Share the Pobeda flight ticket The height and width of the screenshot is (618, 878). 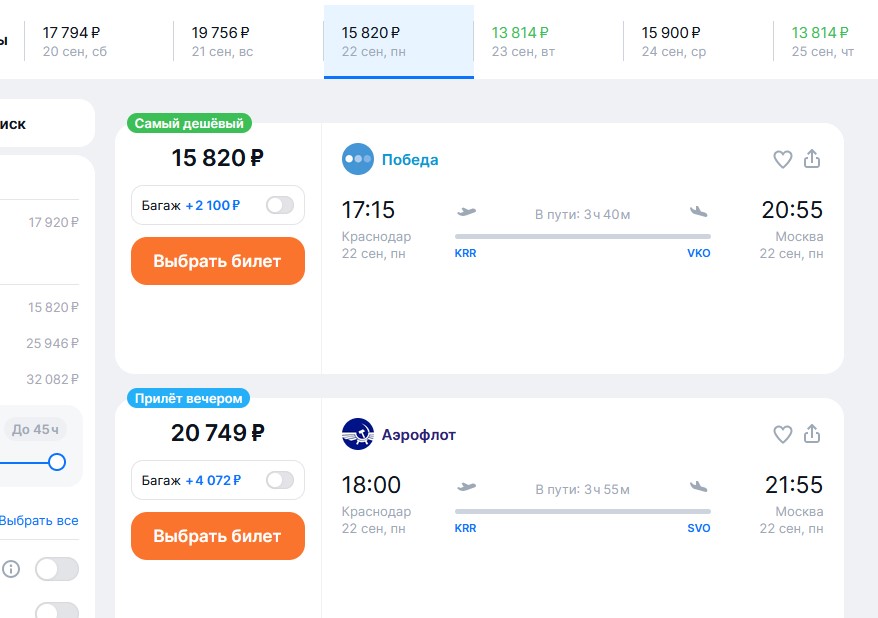(812, 159)
